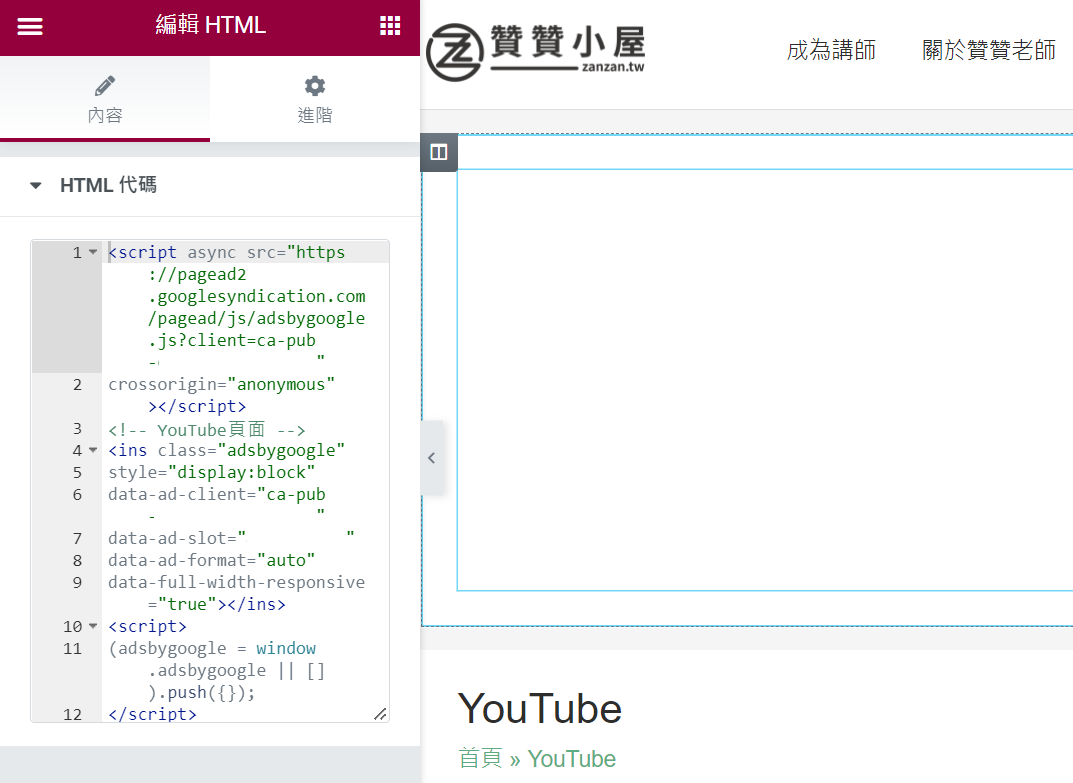The width and height of the screenshot is (1073, 783).
Task: Click the data-ad-slot code line
Action: (231, 538)
